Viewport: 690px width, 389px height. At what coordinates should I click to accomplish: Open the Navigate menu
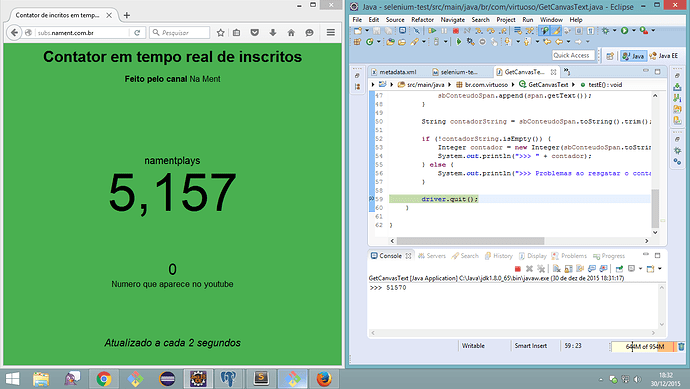pyautogui.click(x=452, y=20)
